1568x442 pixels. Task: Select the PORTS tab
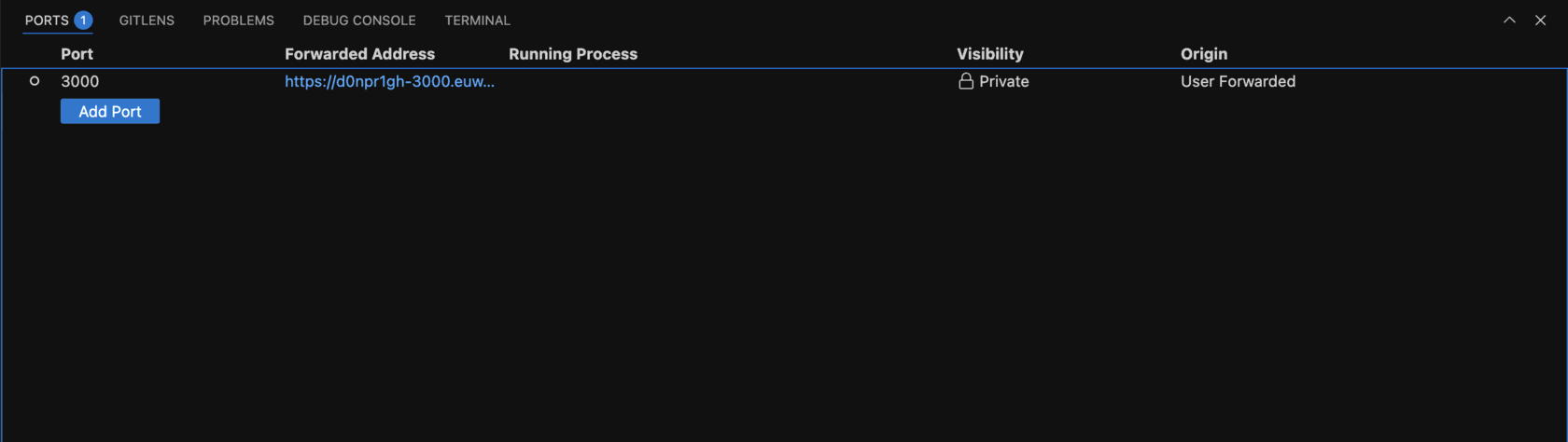[47, 20]
